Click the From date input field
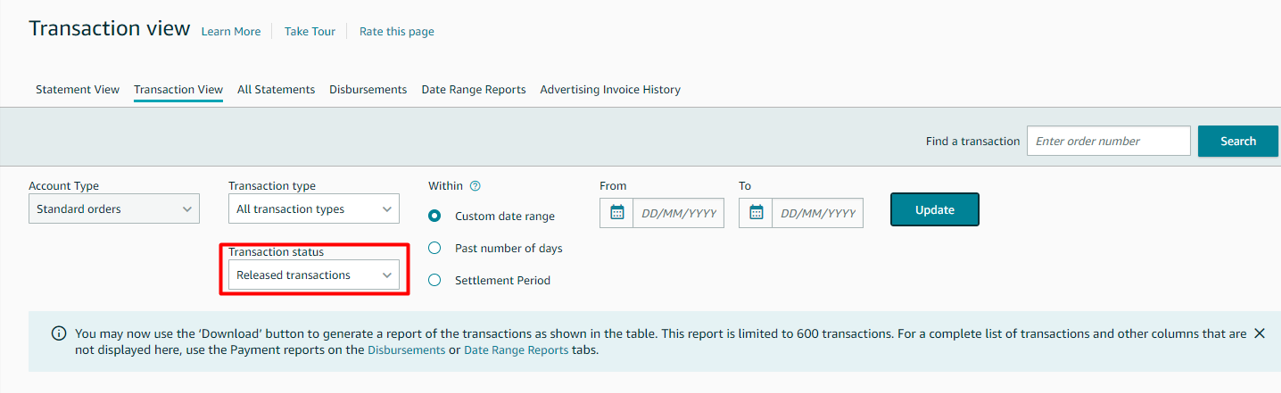 pos(678,212)
